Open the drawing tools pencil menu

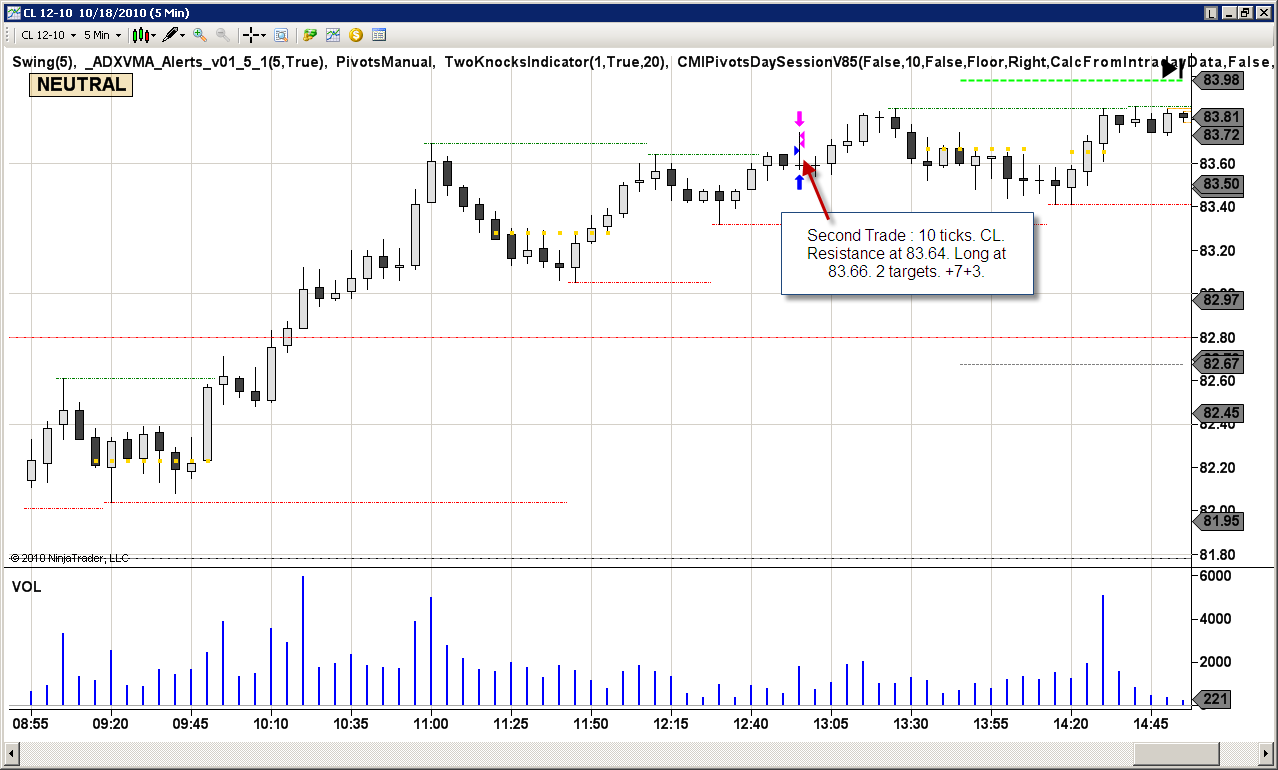[x=174, y=35]
